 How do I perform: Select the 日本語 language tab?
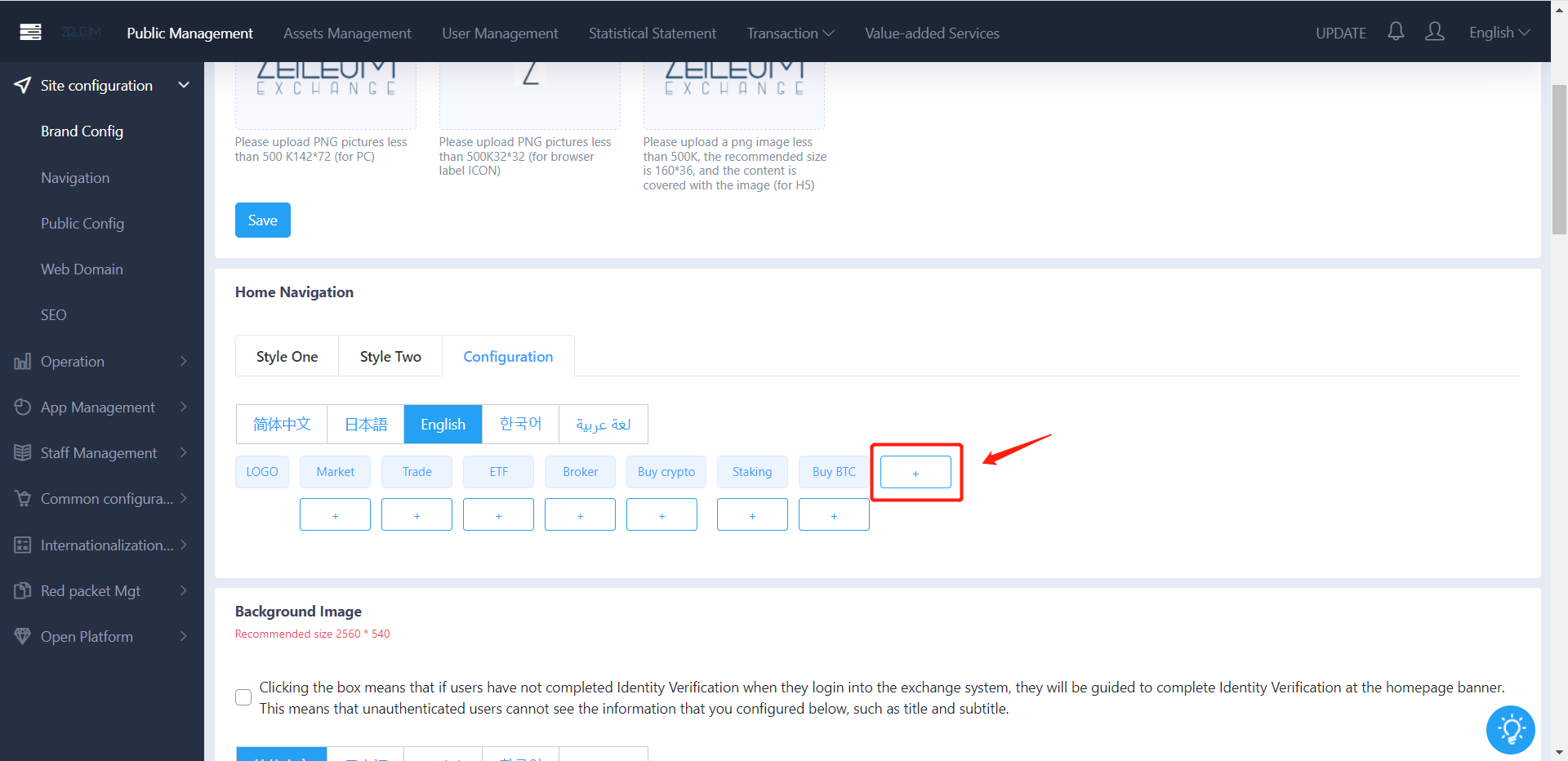[x=366, y=424]
